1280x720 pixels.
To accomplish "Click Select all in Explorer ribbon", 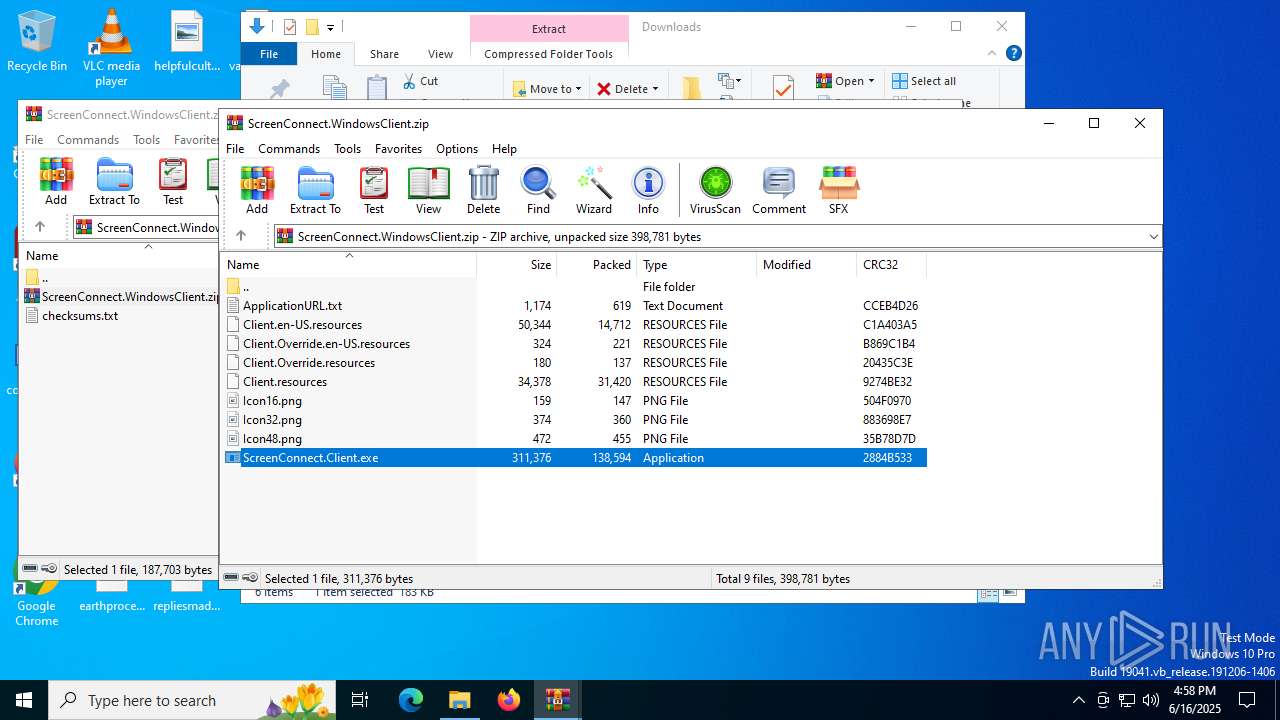I will click(924, 81).
